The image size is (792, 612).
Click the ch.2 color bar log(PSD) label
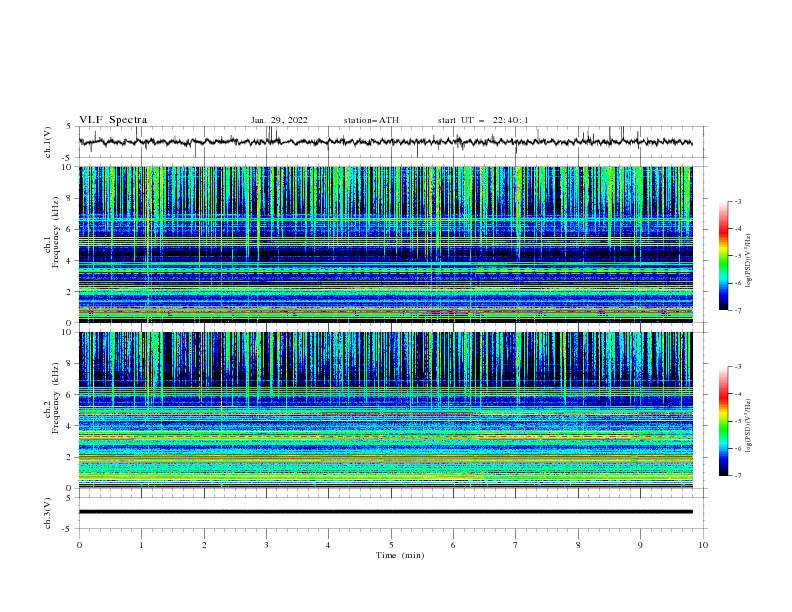tap(749, 426)
